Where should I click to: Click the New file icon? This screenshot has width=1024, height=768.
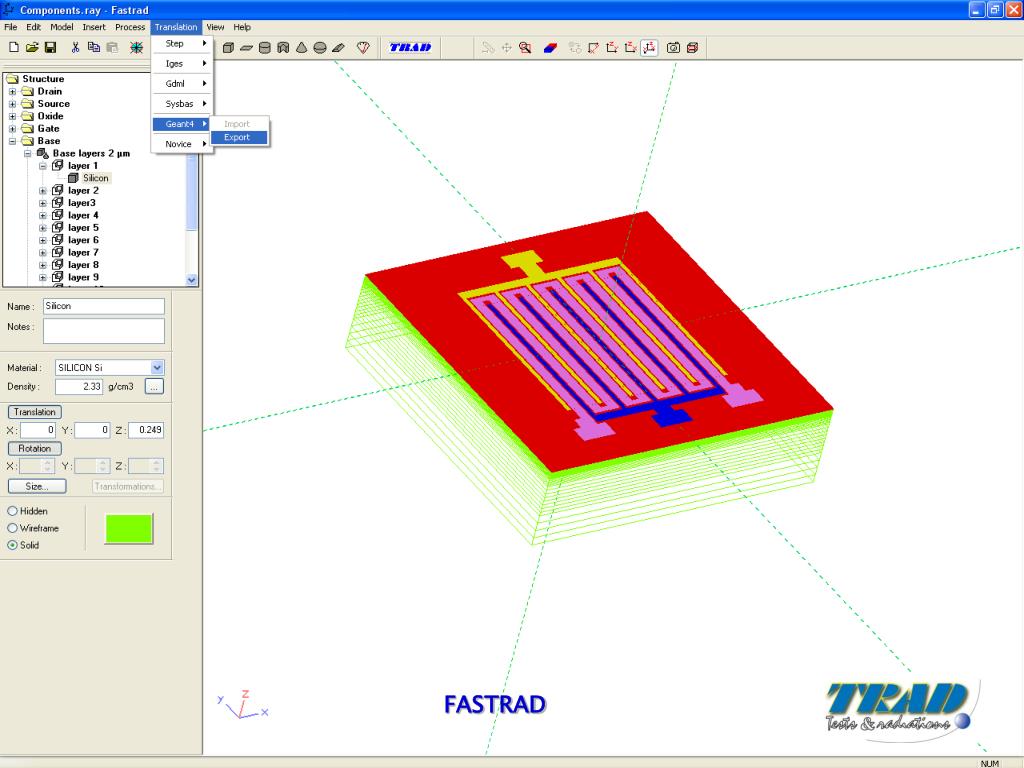[14, 47]
